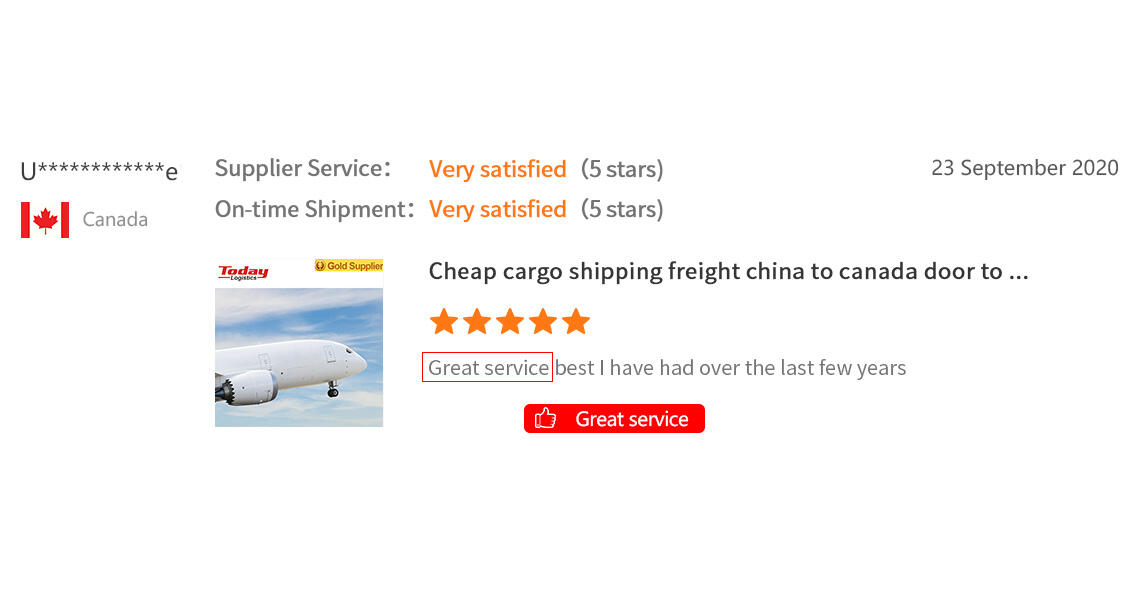Click the Supplier Service label

303,169
